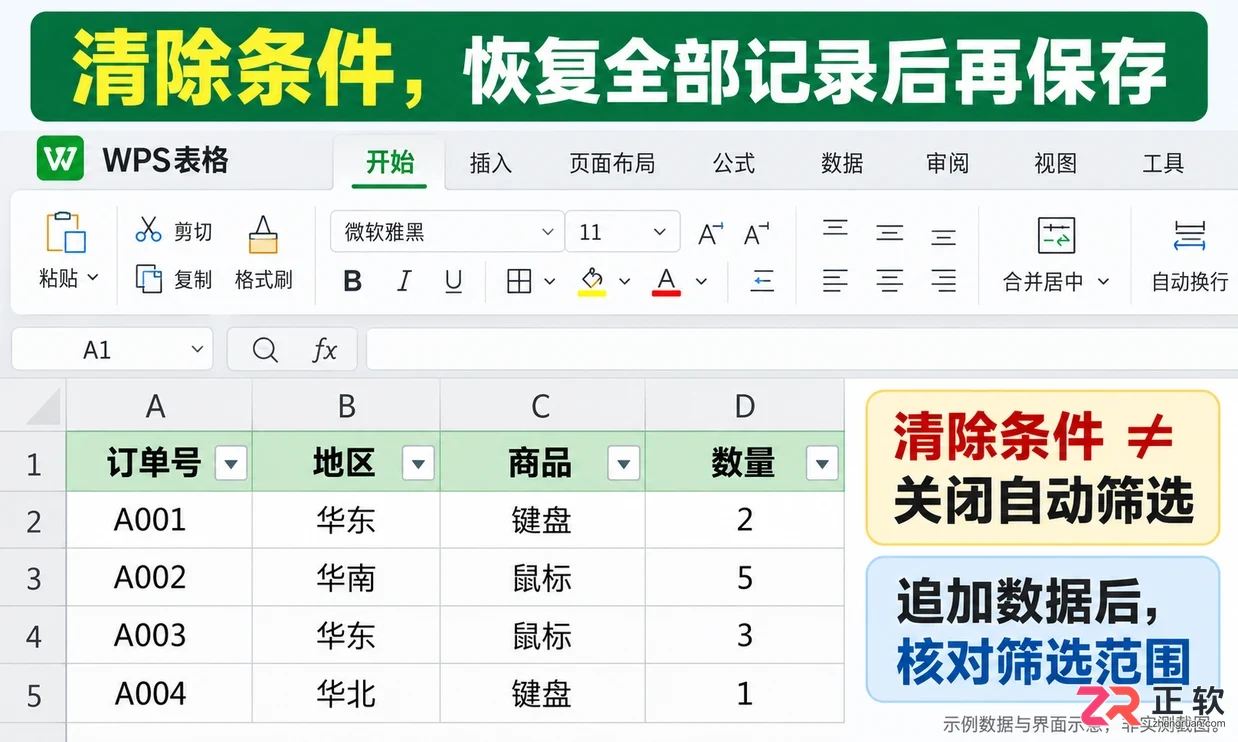Image resolution: width=1238 pixels, height=742 pixels.
Task: Click the Copy icon
Action: click(x=148, y=279)
